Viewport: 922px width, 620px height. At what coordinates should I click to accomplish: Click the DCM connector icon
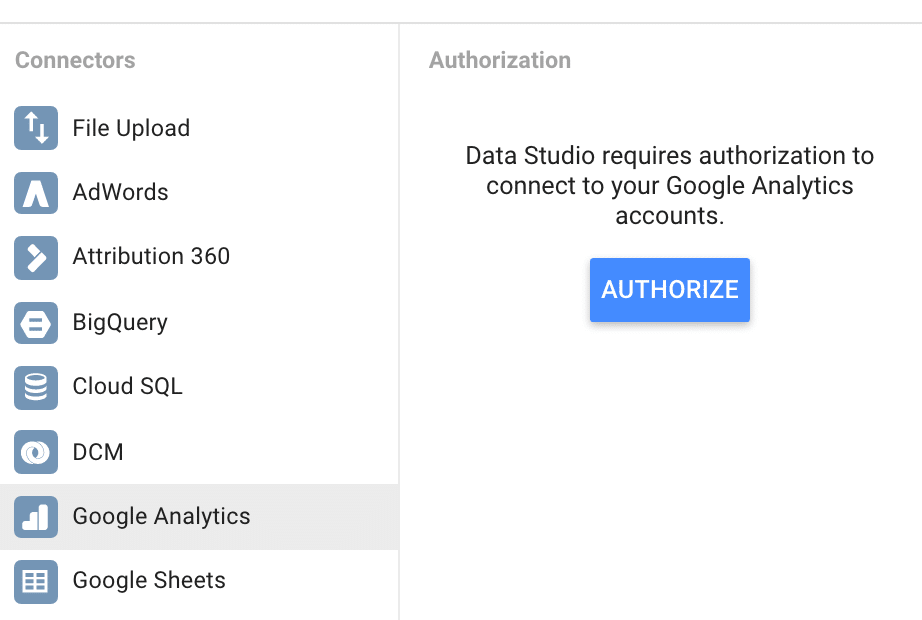36,452
